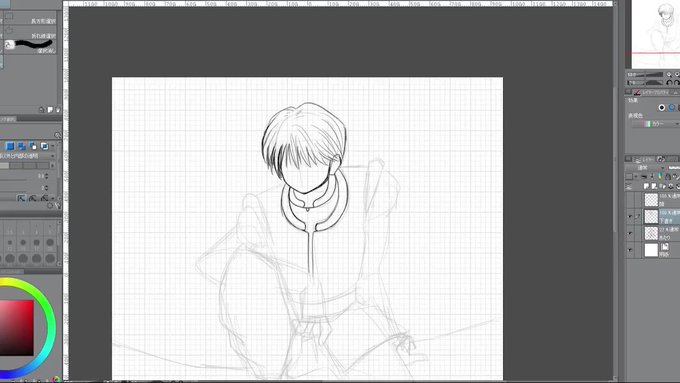Open the tab icon beside the Layer tab
The height and width of the screenshot is (383, 680).
click(660, 159)
